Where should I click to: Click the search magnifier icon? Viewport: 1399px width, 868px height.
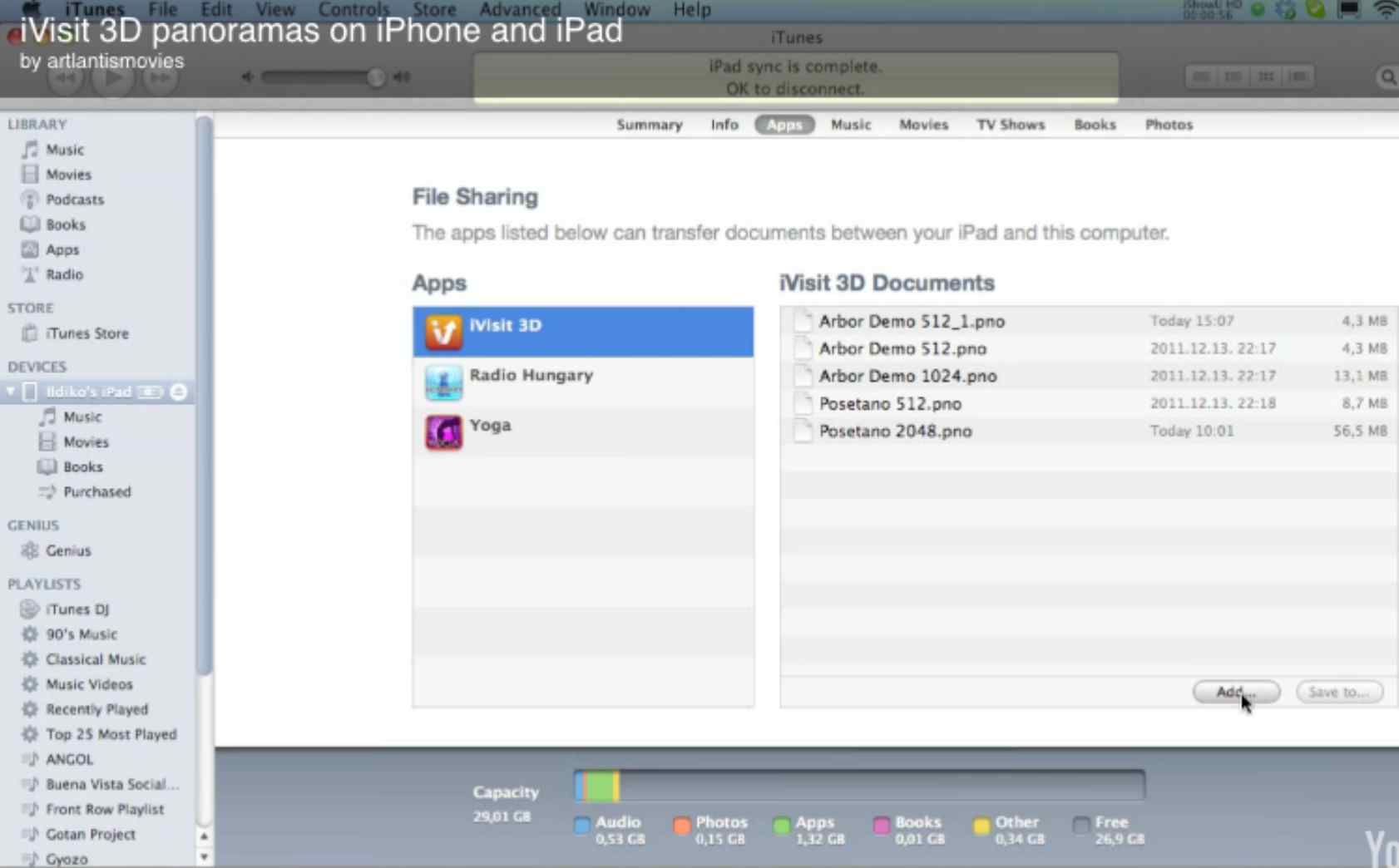tap(1387, 77)
